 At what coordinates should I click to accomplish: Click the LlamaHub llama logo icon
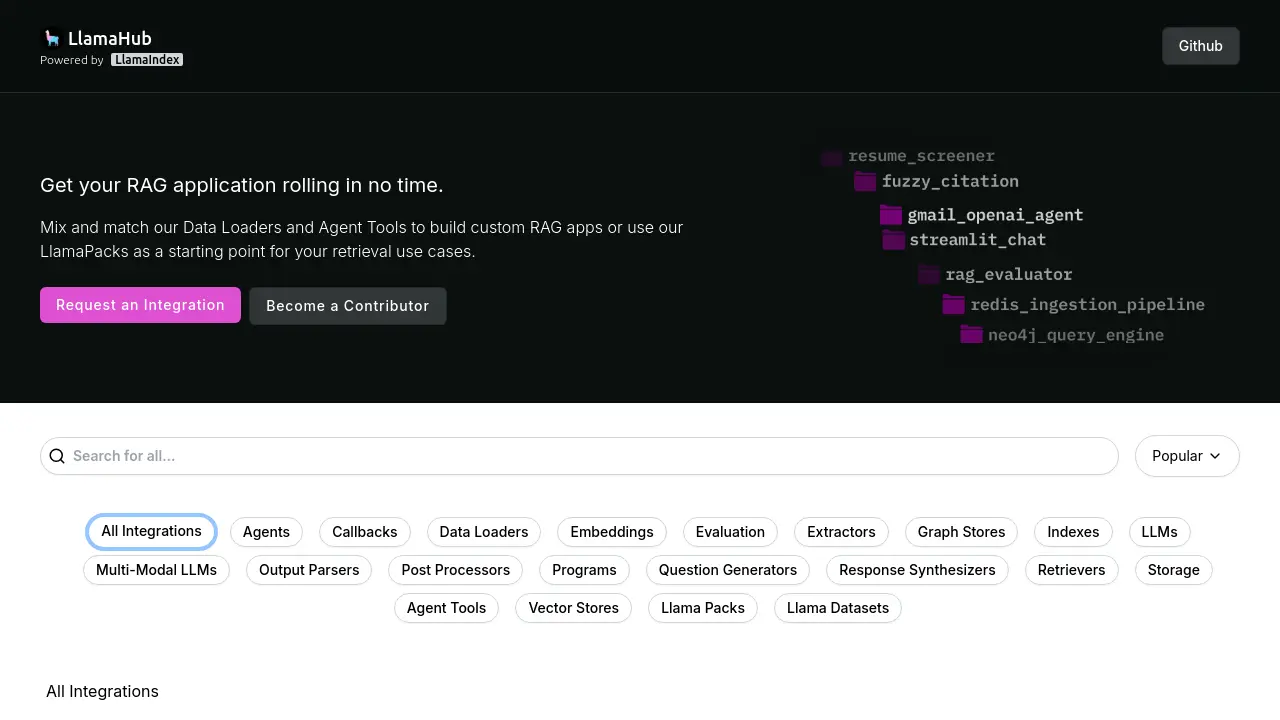tap(52, 38)
